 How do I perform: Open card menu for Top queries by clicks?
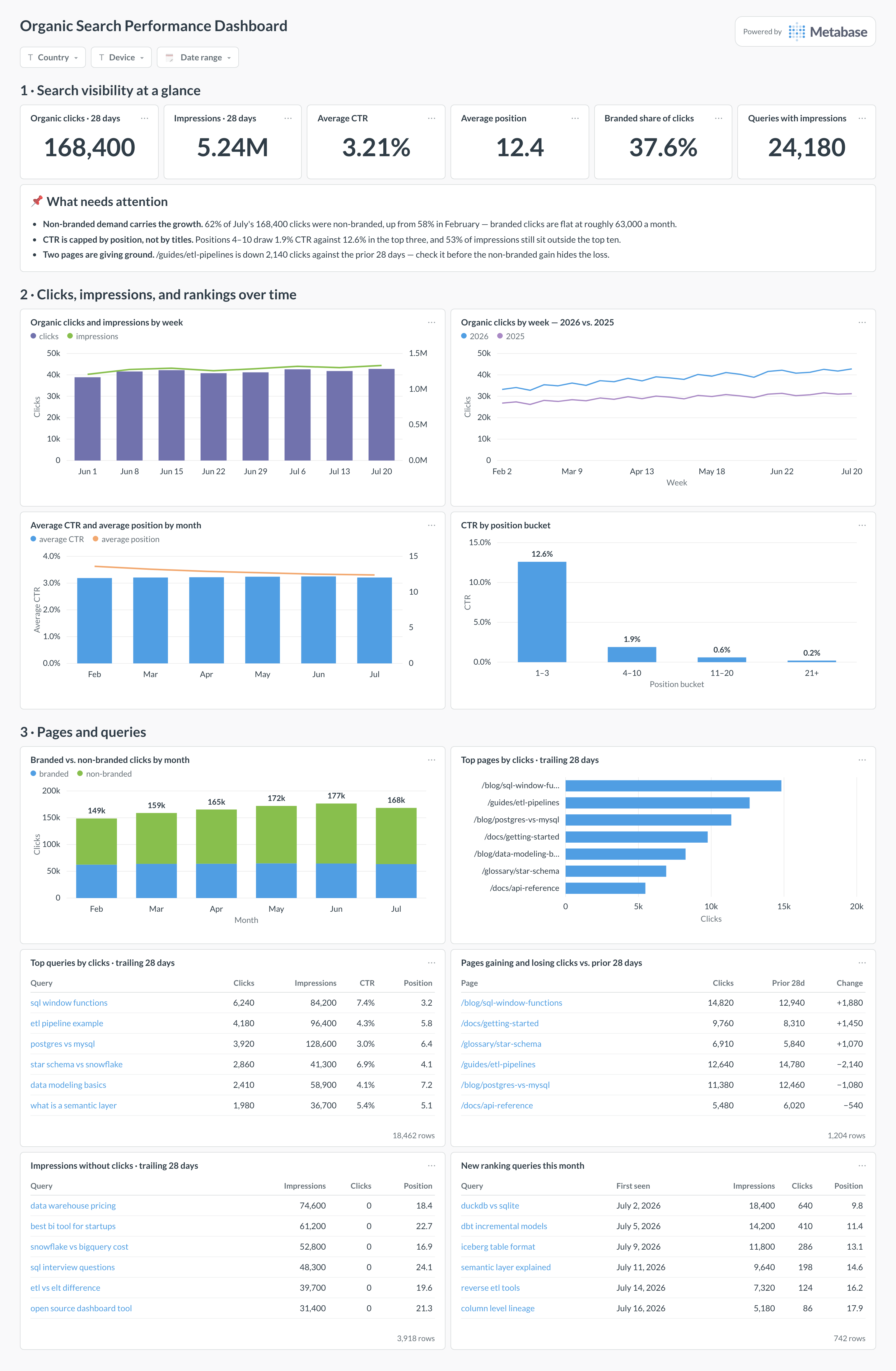tap(431, 962)
